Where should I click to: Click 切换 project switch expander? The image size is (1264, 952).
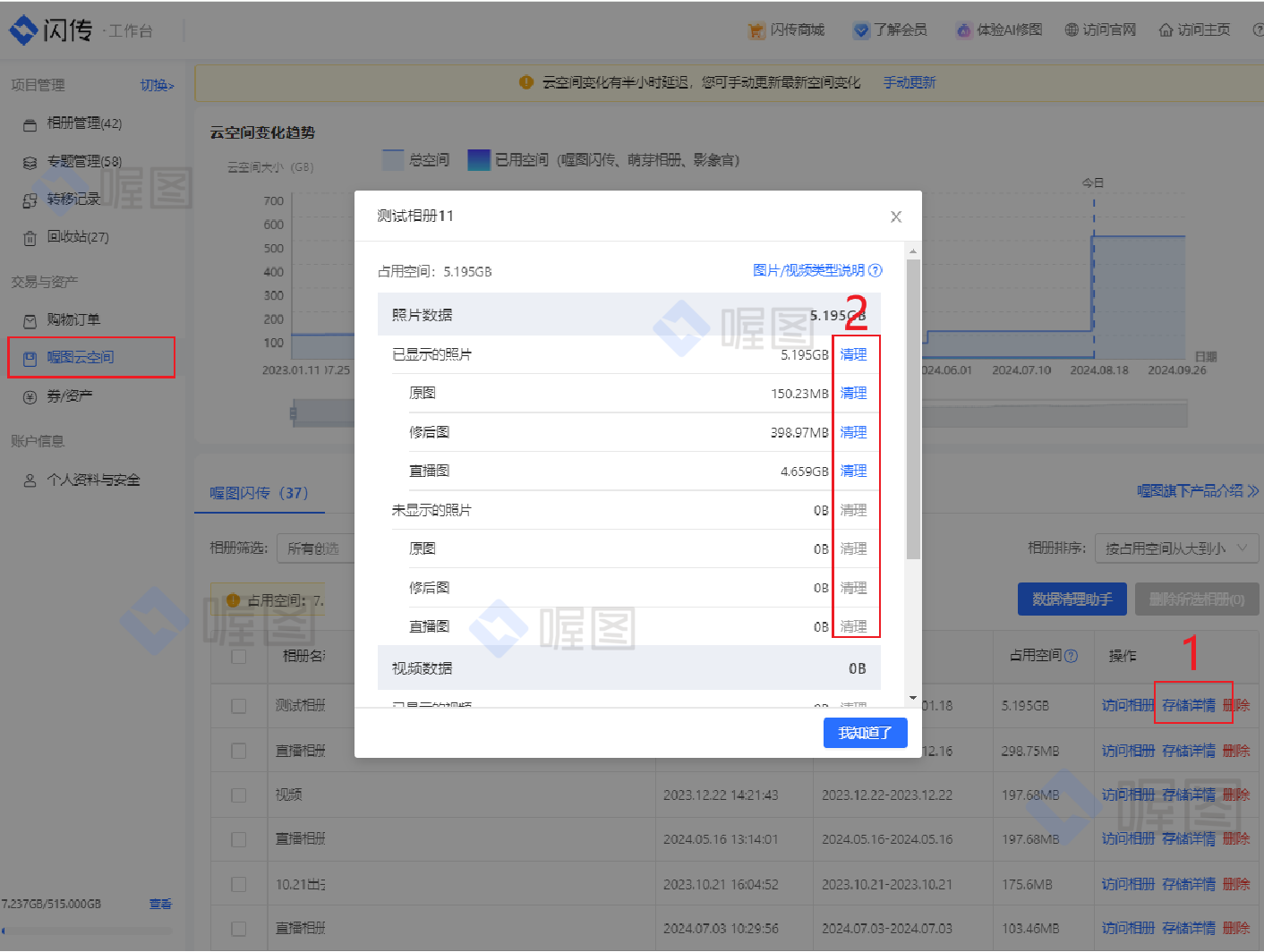pyautogui.click(x=157, y=85)
